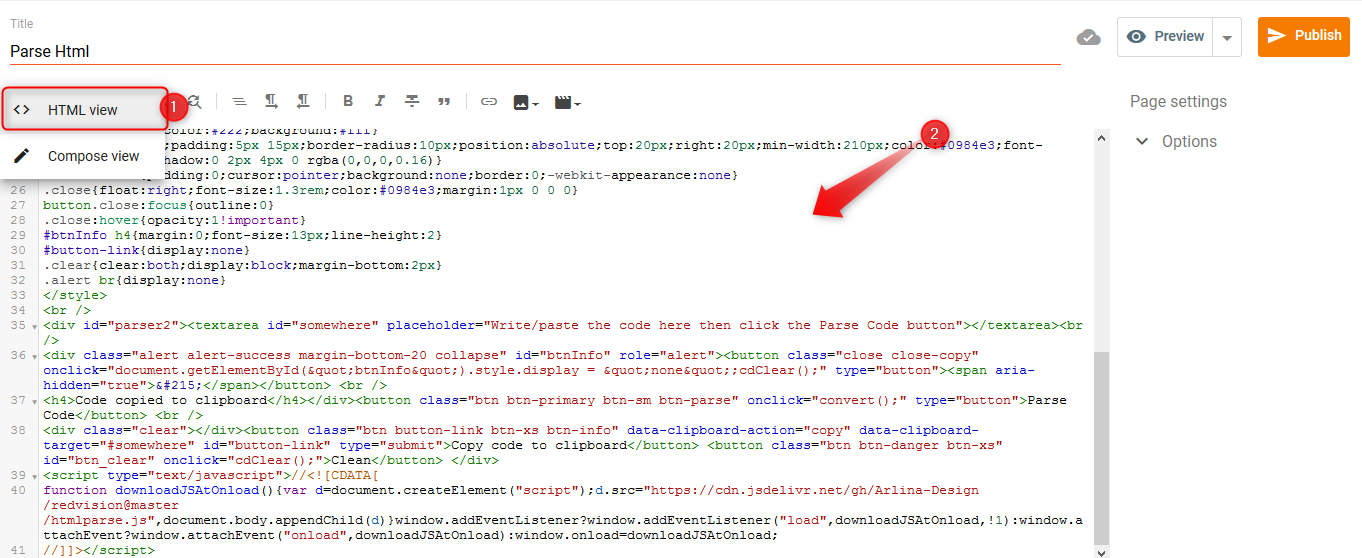1362x558 pixels.
Task: Select the HTML view menu option
Action: coord(84,110)
